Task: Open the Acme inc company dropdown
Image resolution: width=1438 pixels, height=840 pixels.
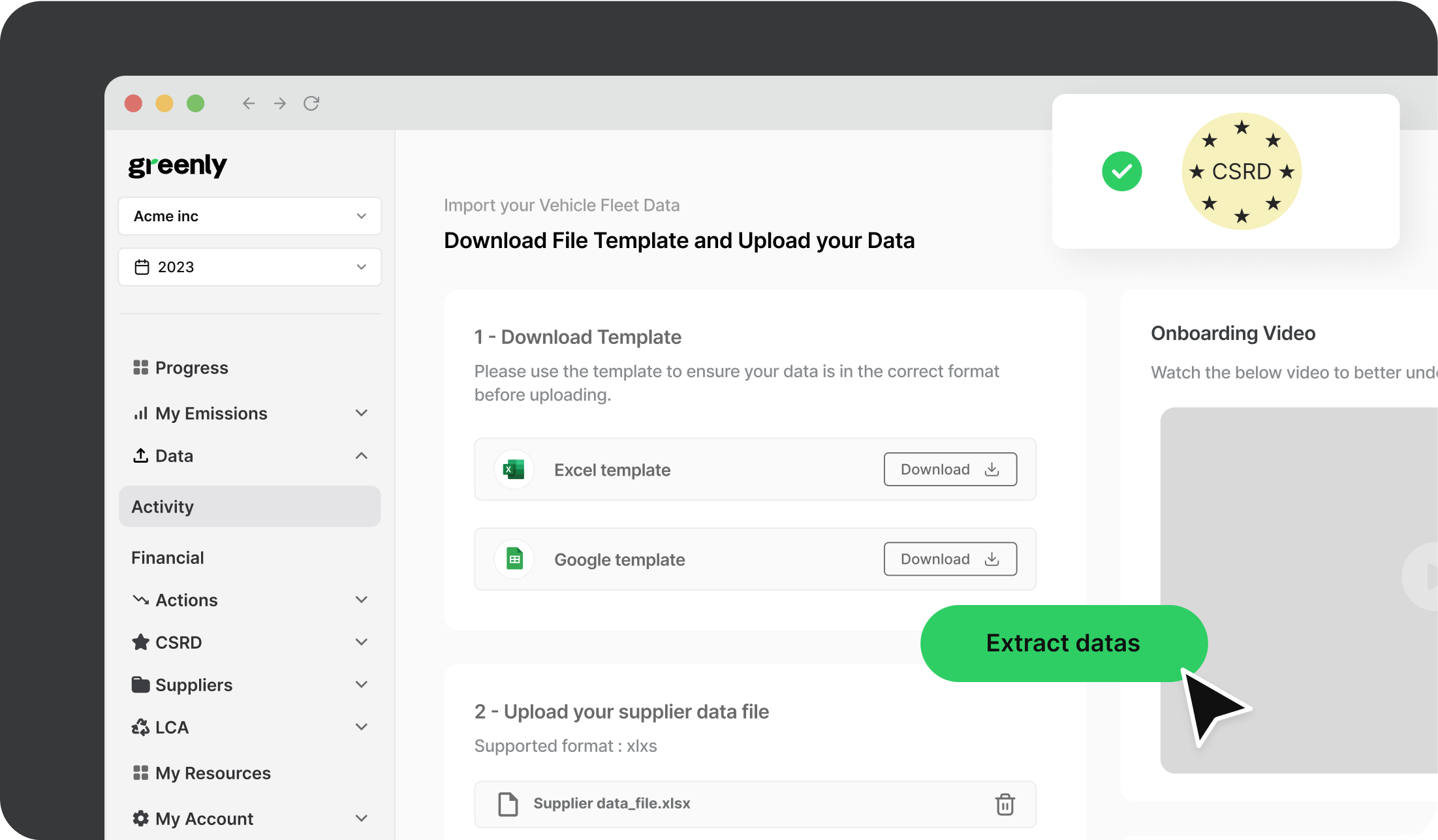Action: tap(249, 216)
